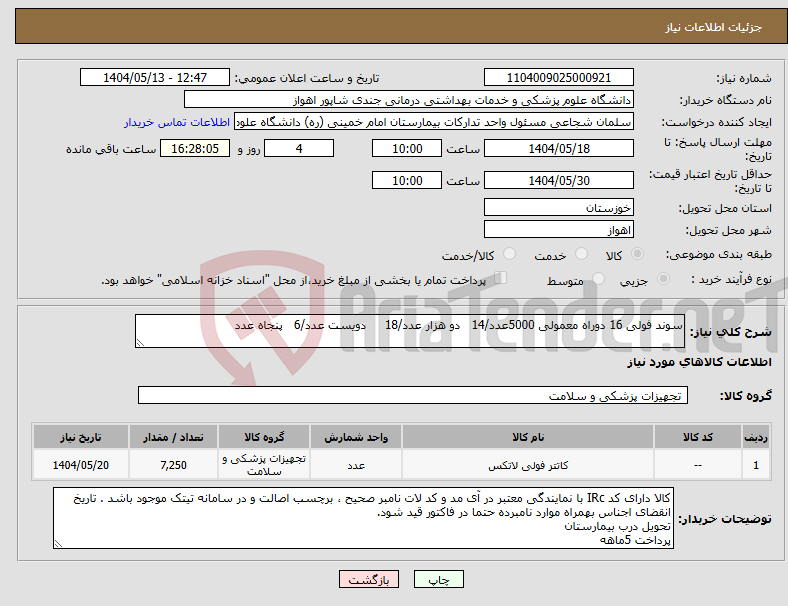Screen dimensions: 788x606
Task: Click the price validity date 1404/05/30
Action: pos(559,180)
